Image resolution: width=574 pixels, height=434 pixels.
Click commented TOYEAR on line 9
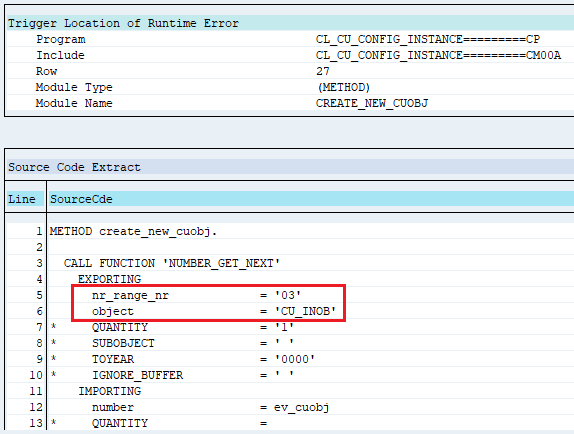point(113,359)
